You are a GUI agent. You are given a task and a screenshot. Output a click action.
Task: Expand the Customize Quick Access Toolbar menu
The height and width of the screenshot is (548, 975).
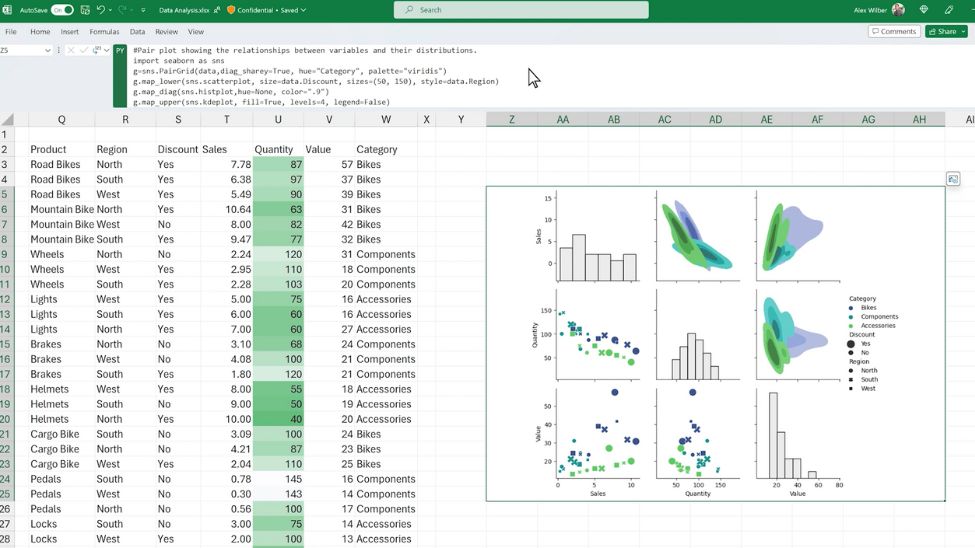click(x=141, y=10)
